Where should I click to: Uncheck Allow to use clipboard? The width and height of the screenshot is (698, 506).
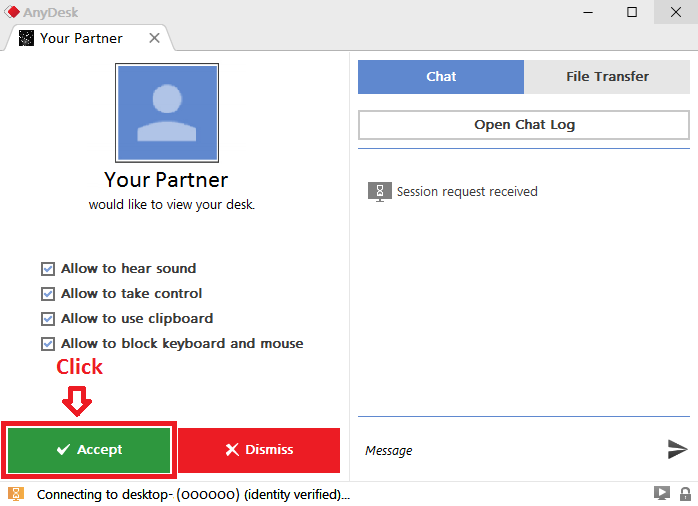click(x=48, y=319)
